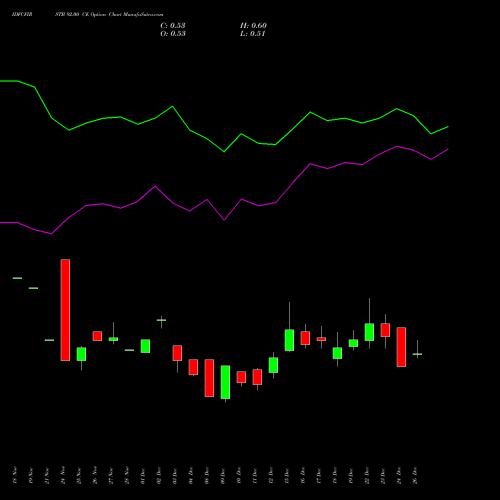The height and width of the screenshot is (500, 500).
Task: Select the long red candle on 08 Dec
Action: click(209, 378)
